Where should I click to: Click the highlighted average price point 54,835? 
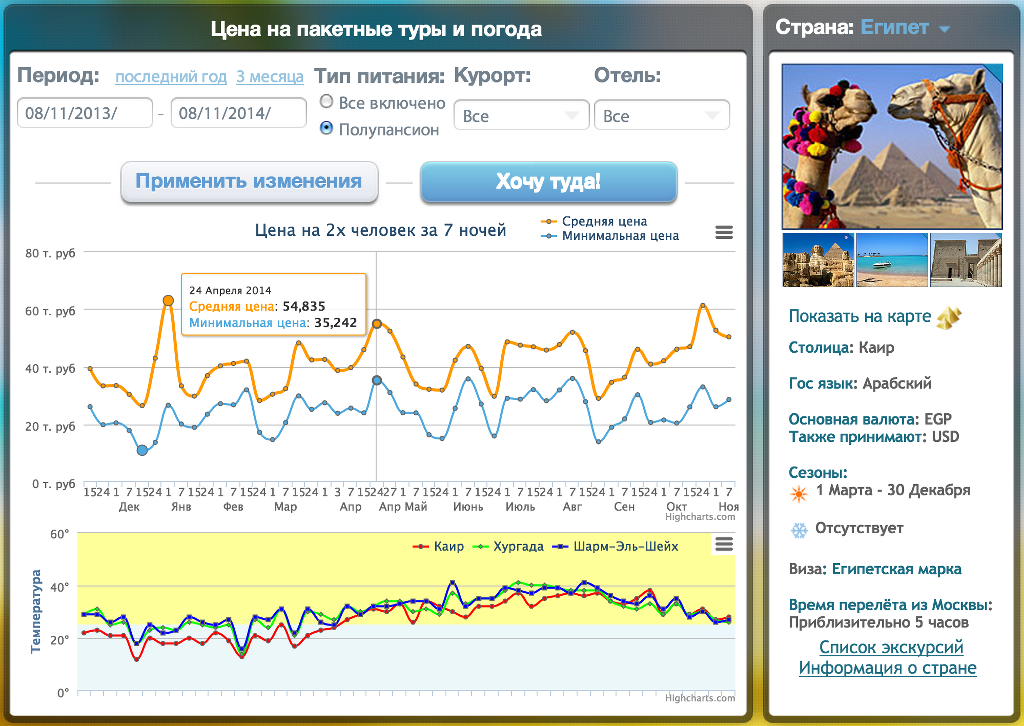point(377,324)
